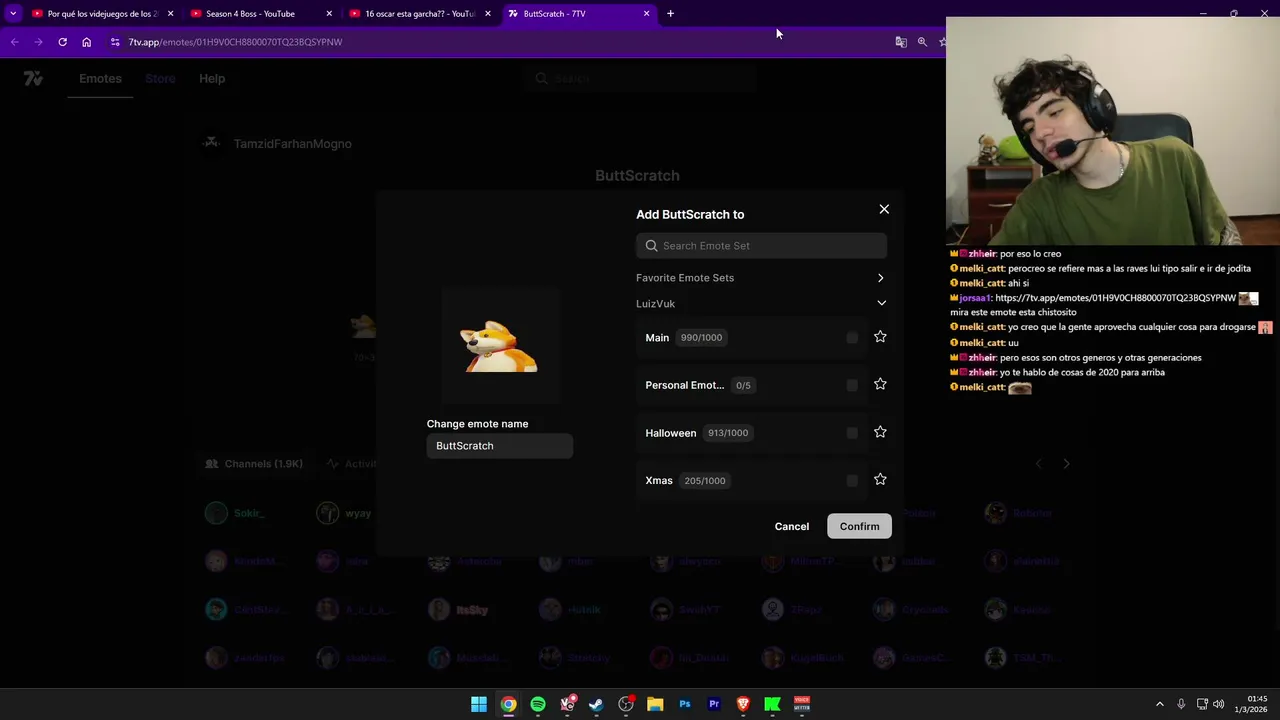The width and height of the screenshot is (1280, 720).
Task: Check the Personal Emotes set checkbox
Action: (x=852, y=385)
